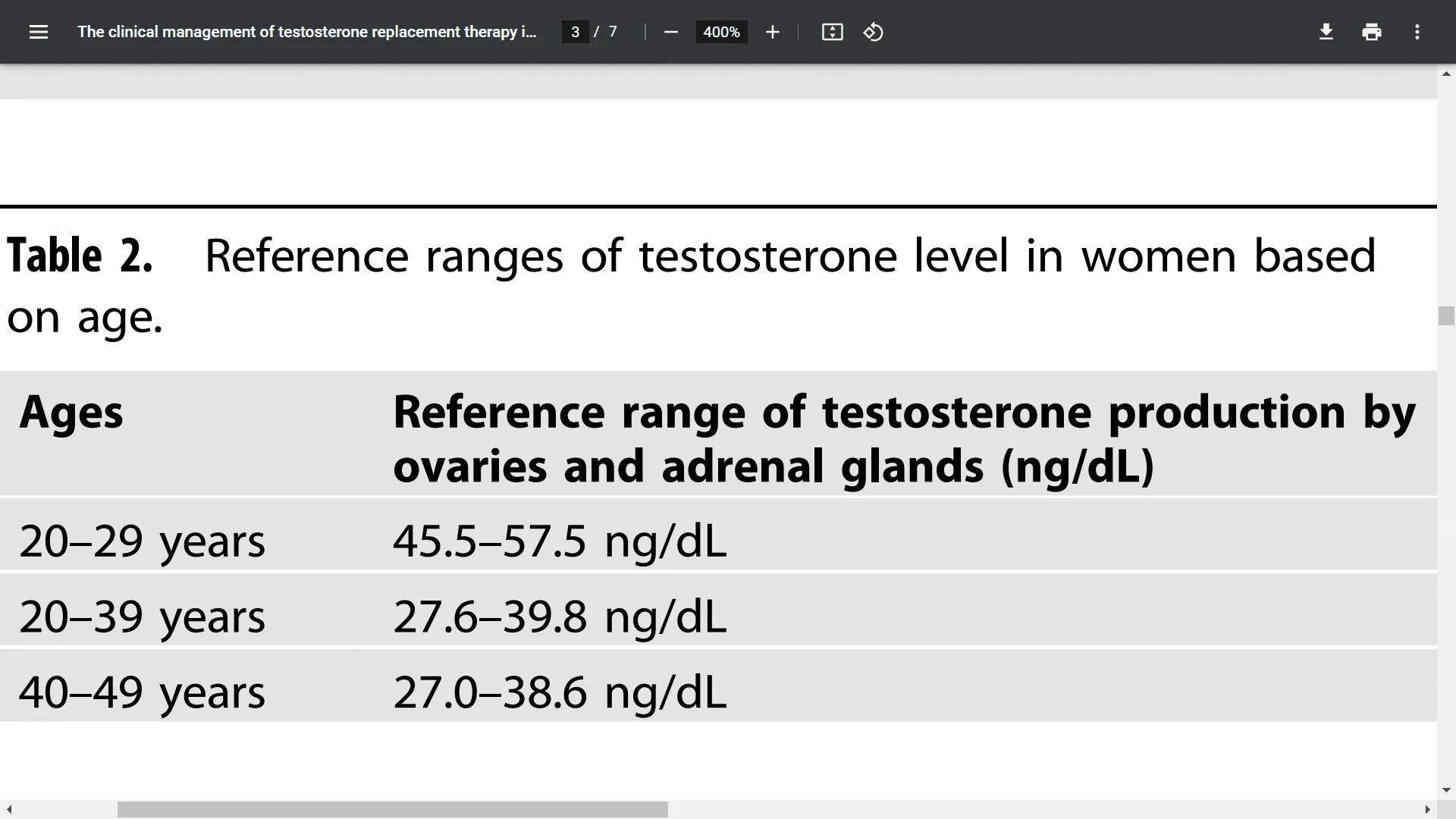The width and height of the screenshot is (1456, 819).
Task: Open the sidebar hamburger menu
Action: click(39, 32)
